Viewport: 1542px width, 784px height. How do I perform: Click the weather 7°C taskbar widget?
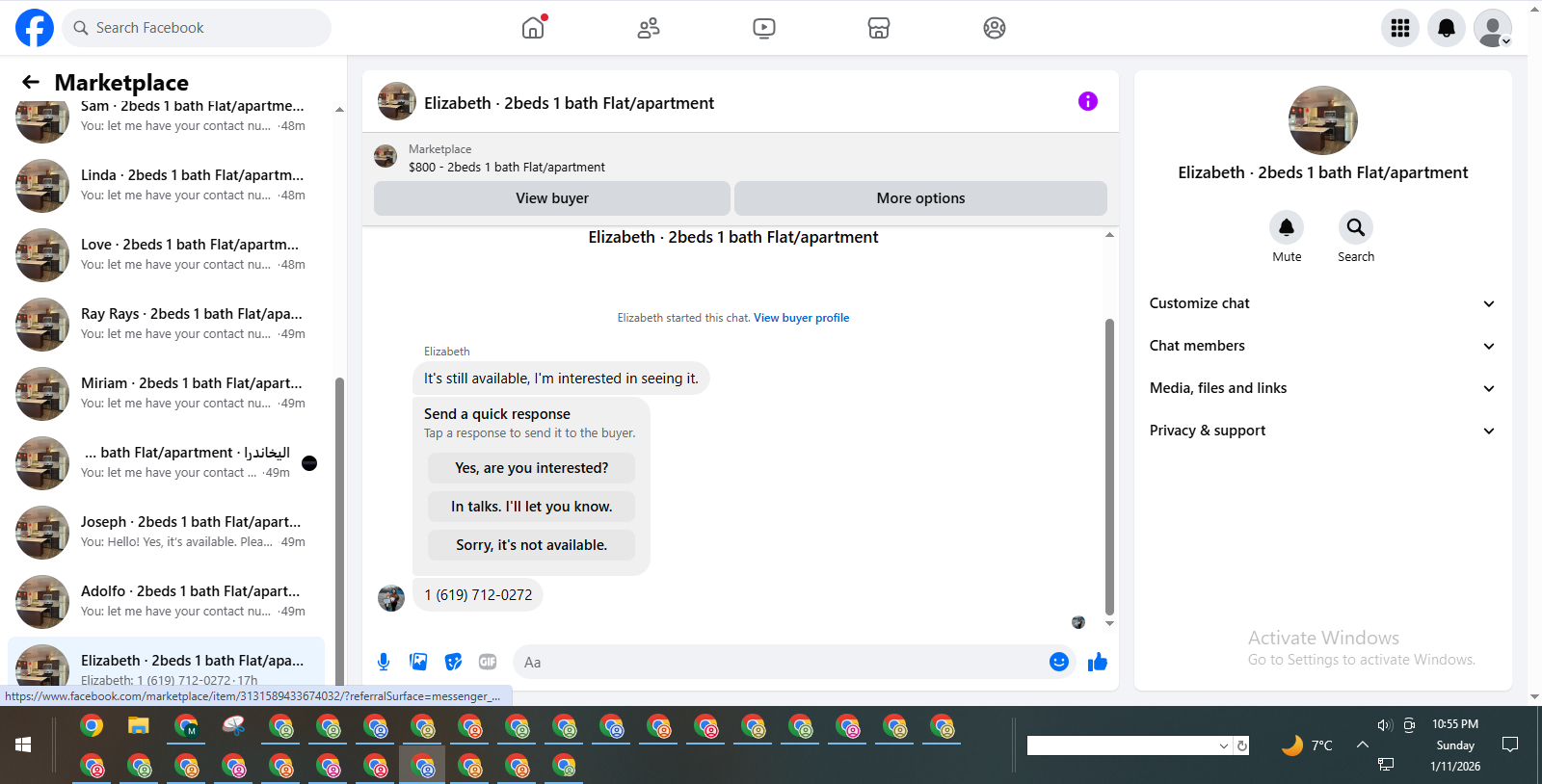coord(1307,745)
